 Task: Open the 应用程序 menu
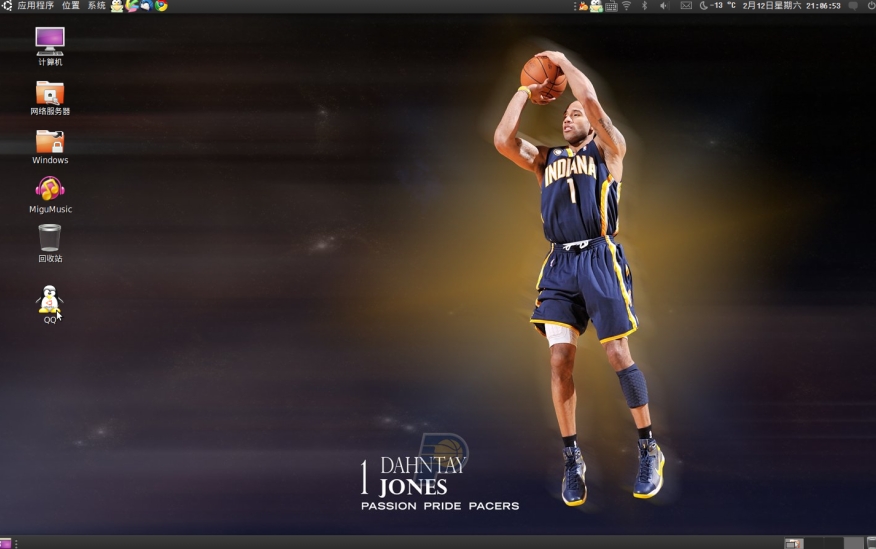[x=35, y=6]
